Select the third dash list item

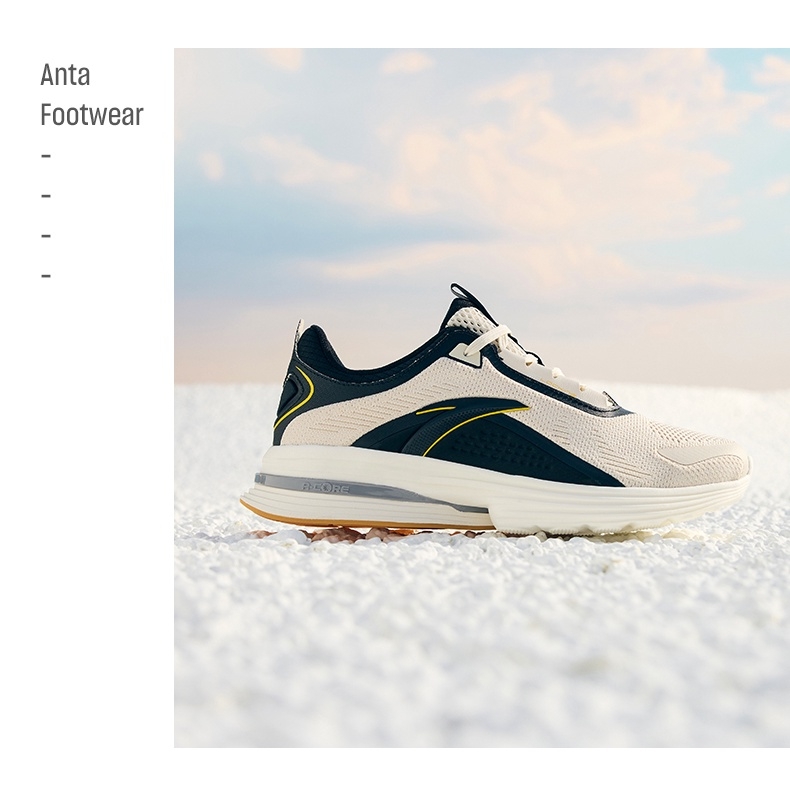click(46, 236)
